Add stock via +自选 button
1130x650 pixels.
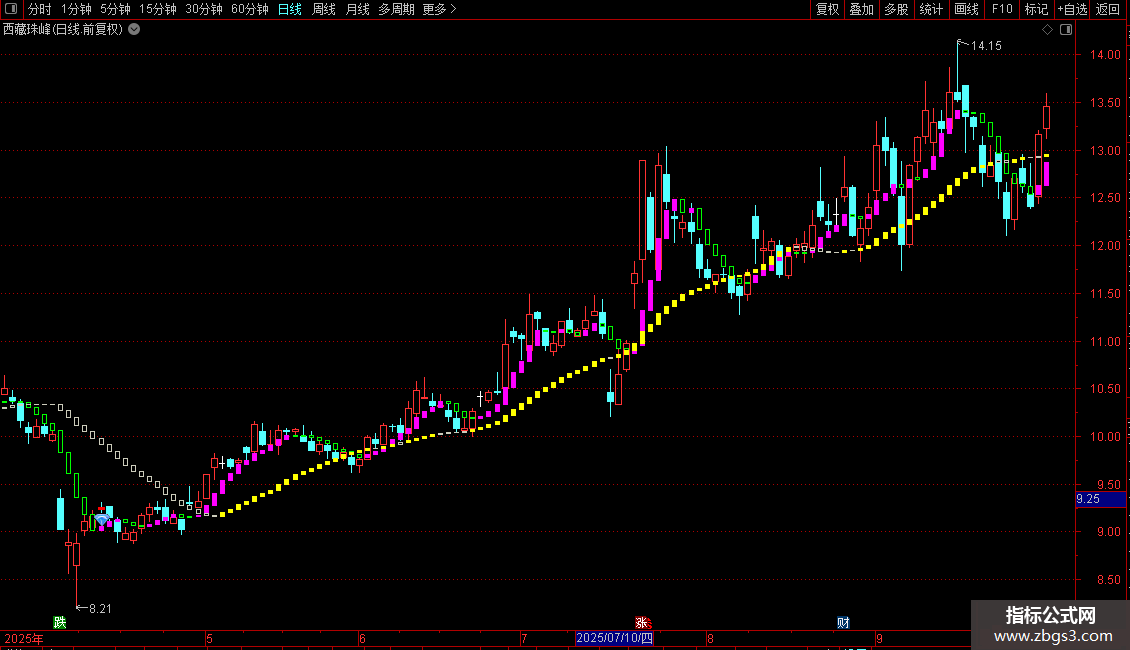(1072, 9)
